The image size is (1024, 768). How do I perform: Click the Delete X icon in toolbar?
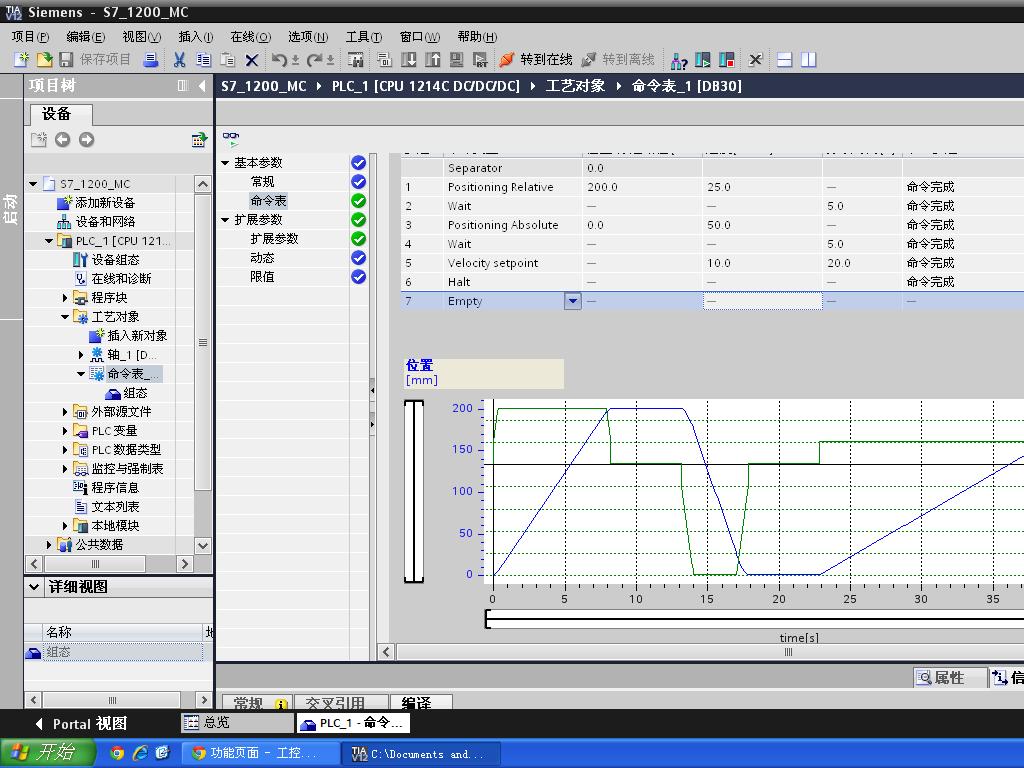click(252, 60)
